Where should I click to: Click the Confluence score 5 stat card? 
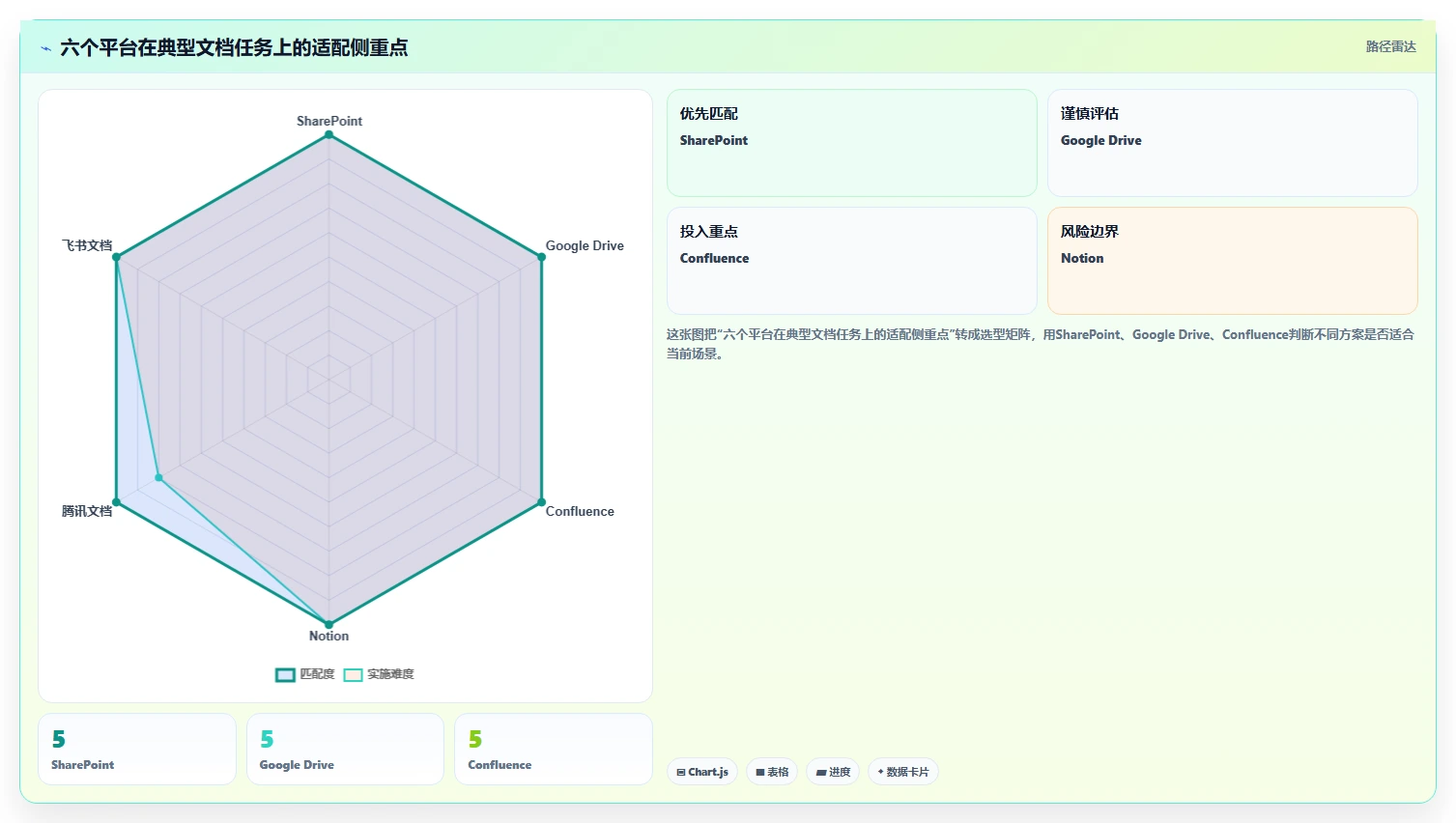pos(554,750)
